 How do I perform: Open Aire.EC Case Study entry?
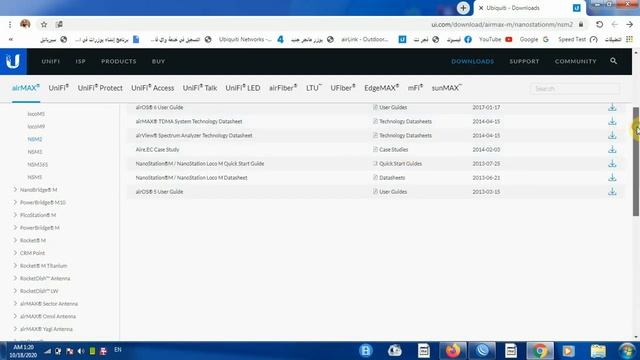click(157, 149)
